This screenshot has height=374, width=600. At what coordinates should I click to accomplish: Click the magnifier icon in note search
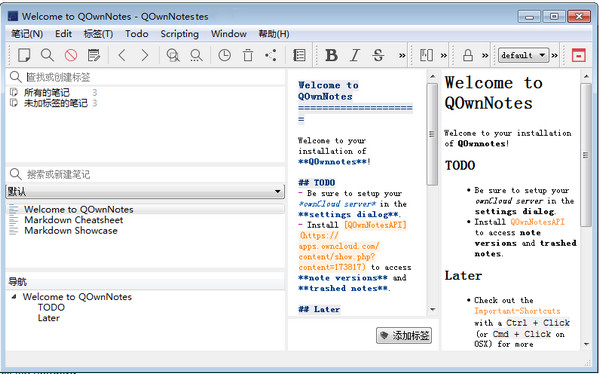click(x=15, y=174)
